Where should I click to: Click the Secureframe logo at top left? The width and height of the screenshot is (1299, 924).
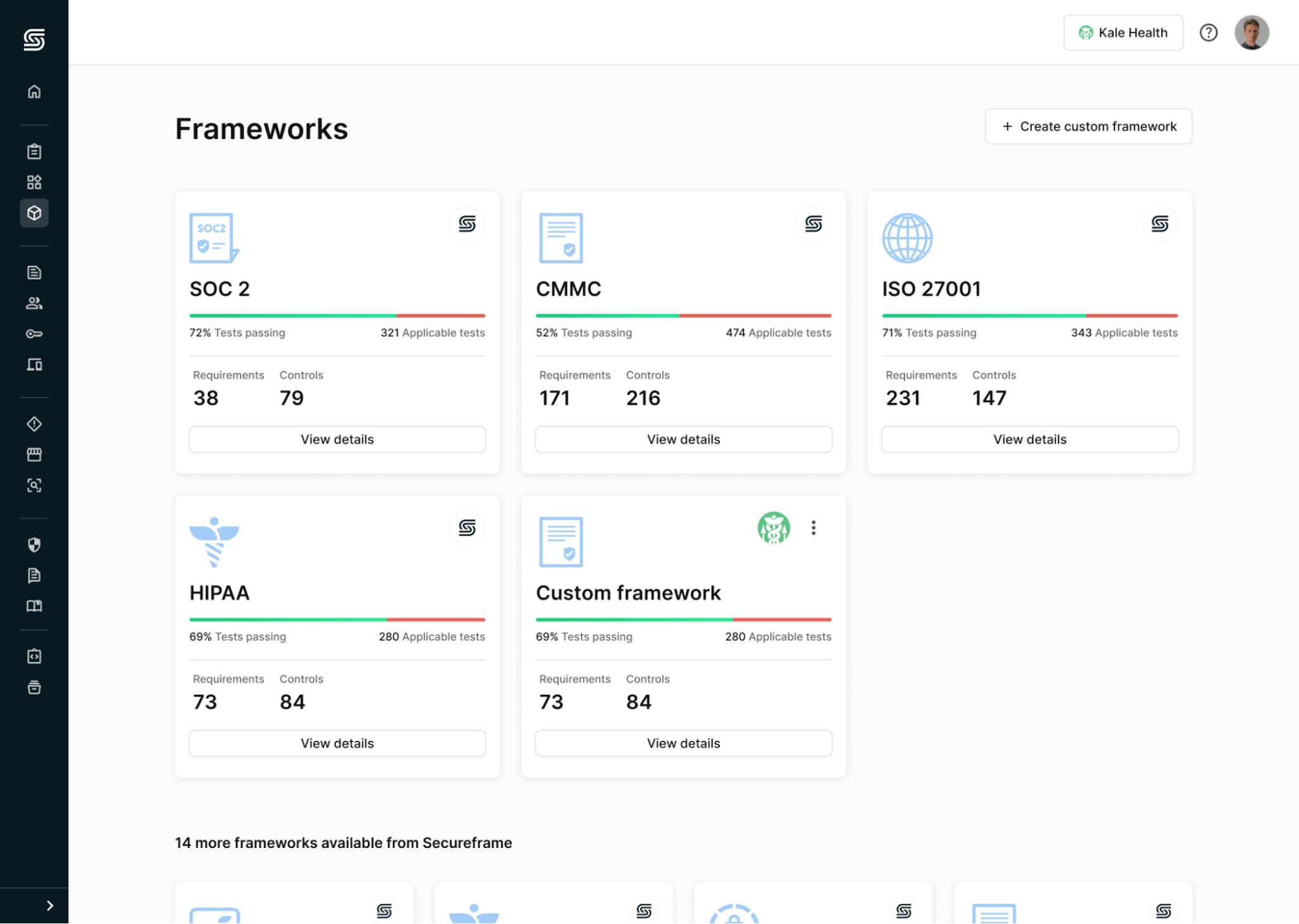34,40
